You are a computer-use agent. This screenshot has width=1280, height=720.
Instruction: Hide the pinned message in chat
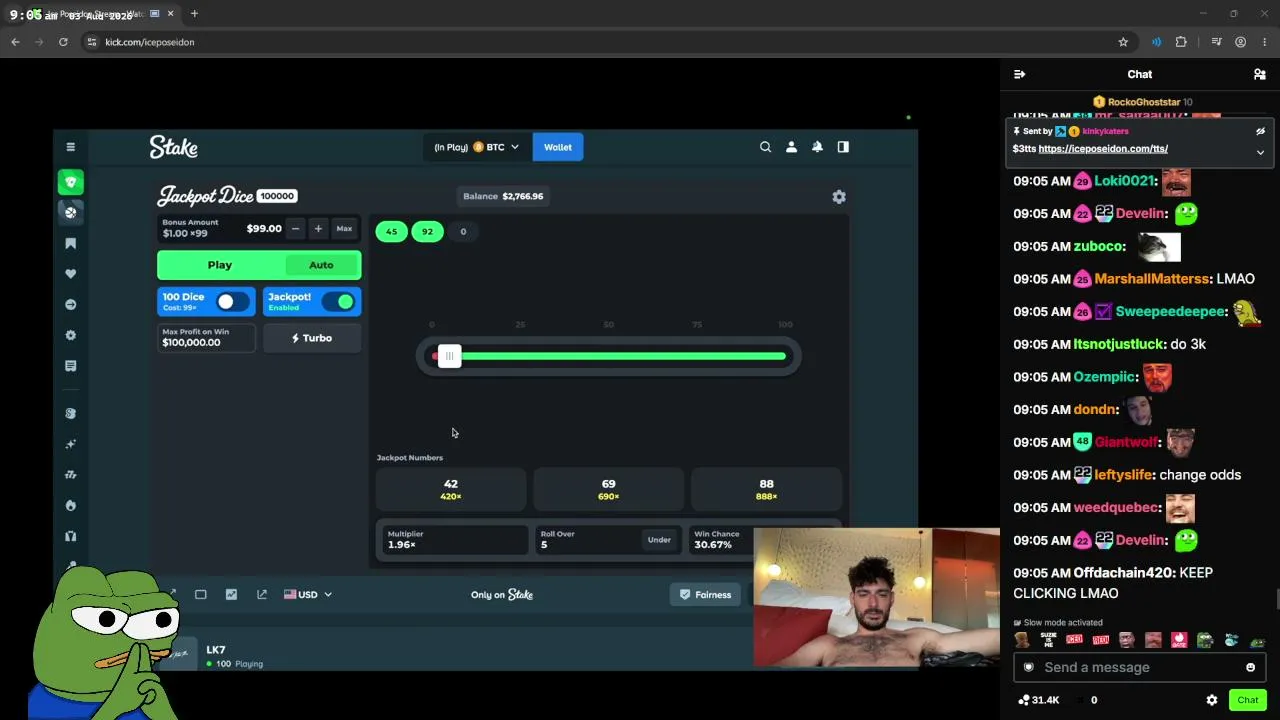[x=1260, y=131]
